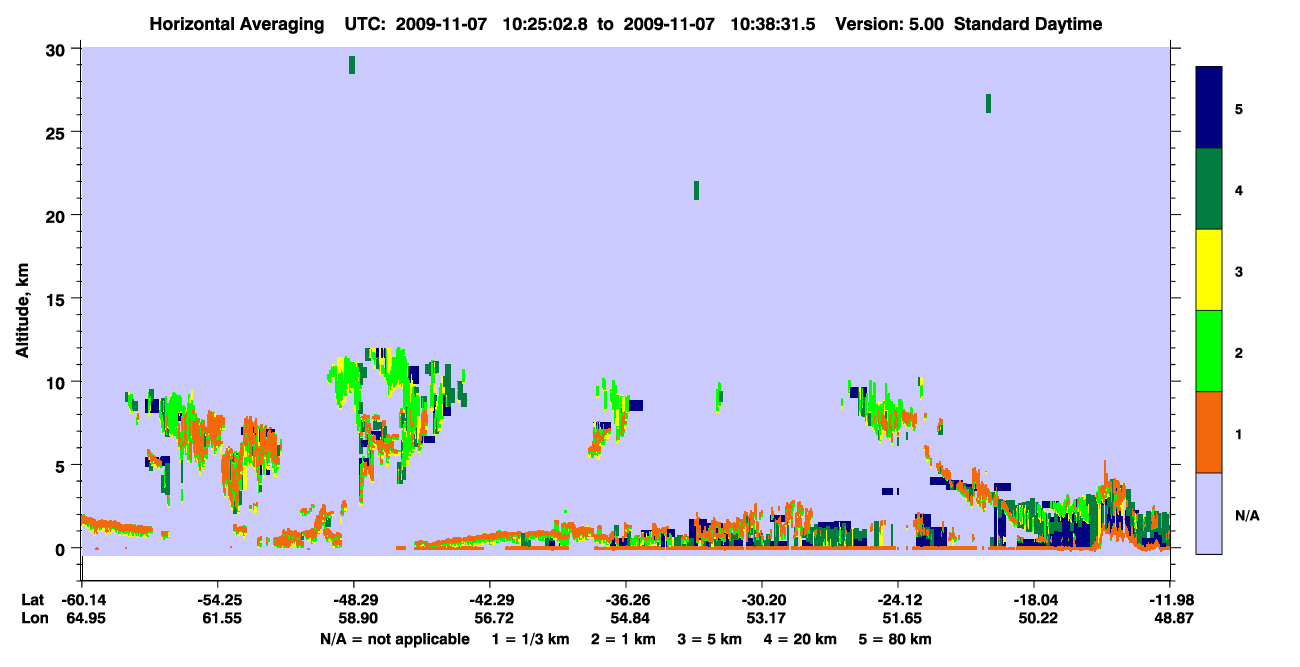Click the yellow colorbar segment labeled 3
This screenshot has height=667, width=1300.
1209,270
